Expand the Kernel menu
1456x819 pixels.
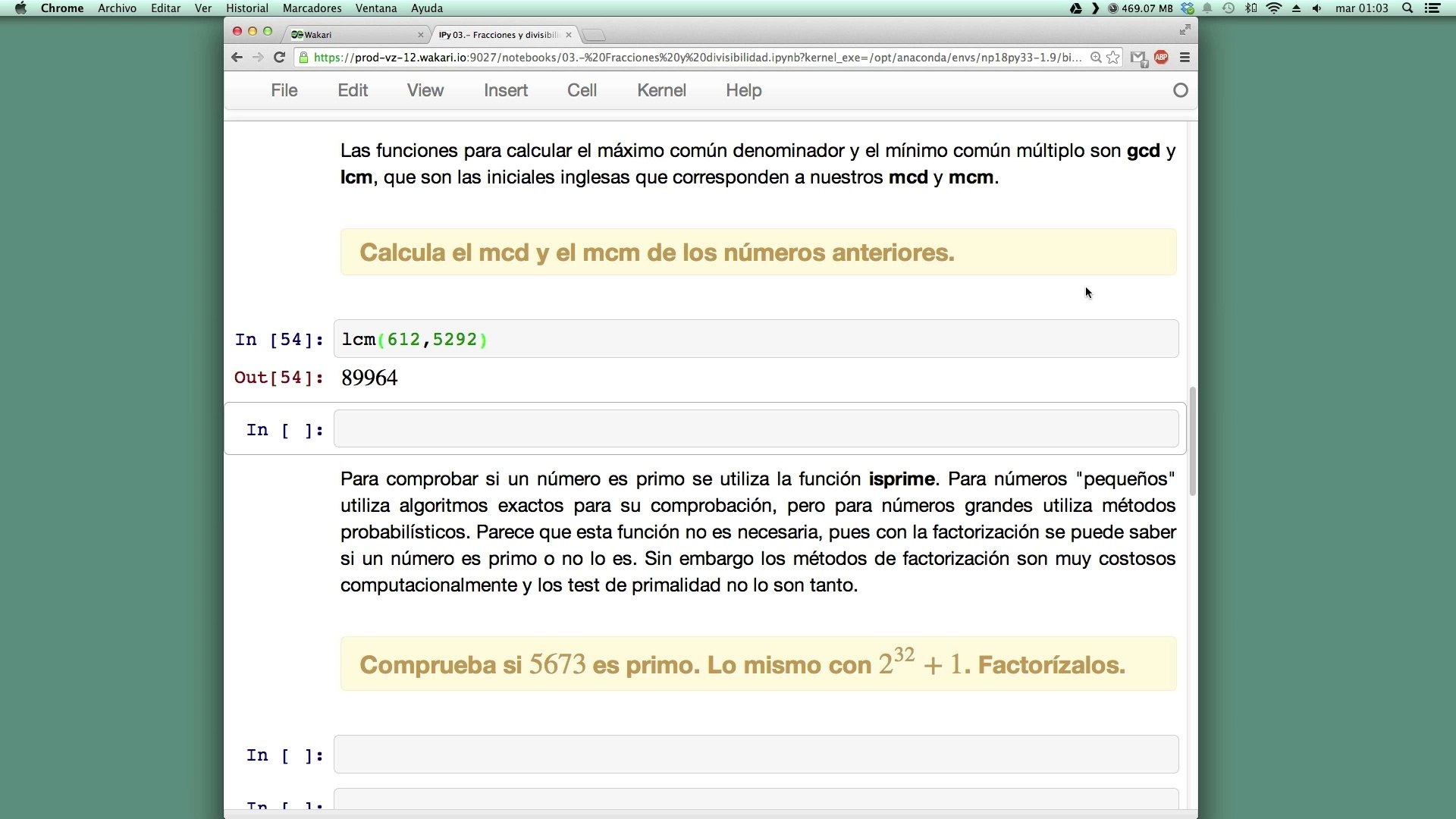[661, 90]
